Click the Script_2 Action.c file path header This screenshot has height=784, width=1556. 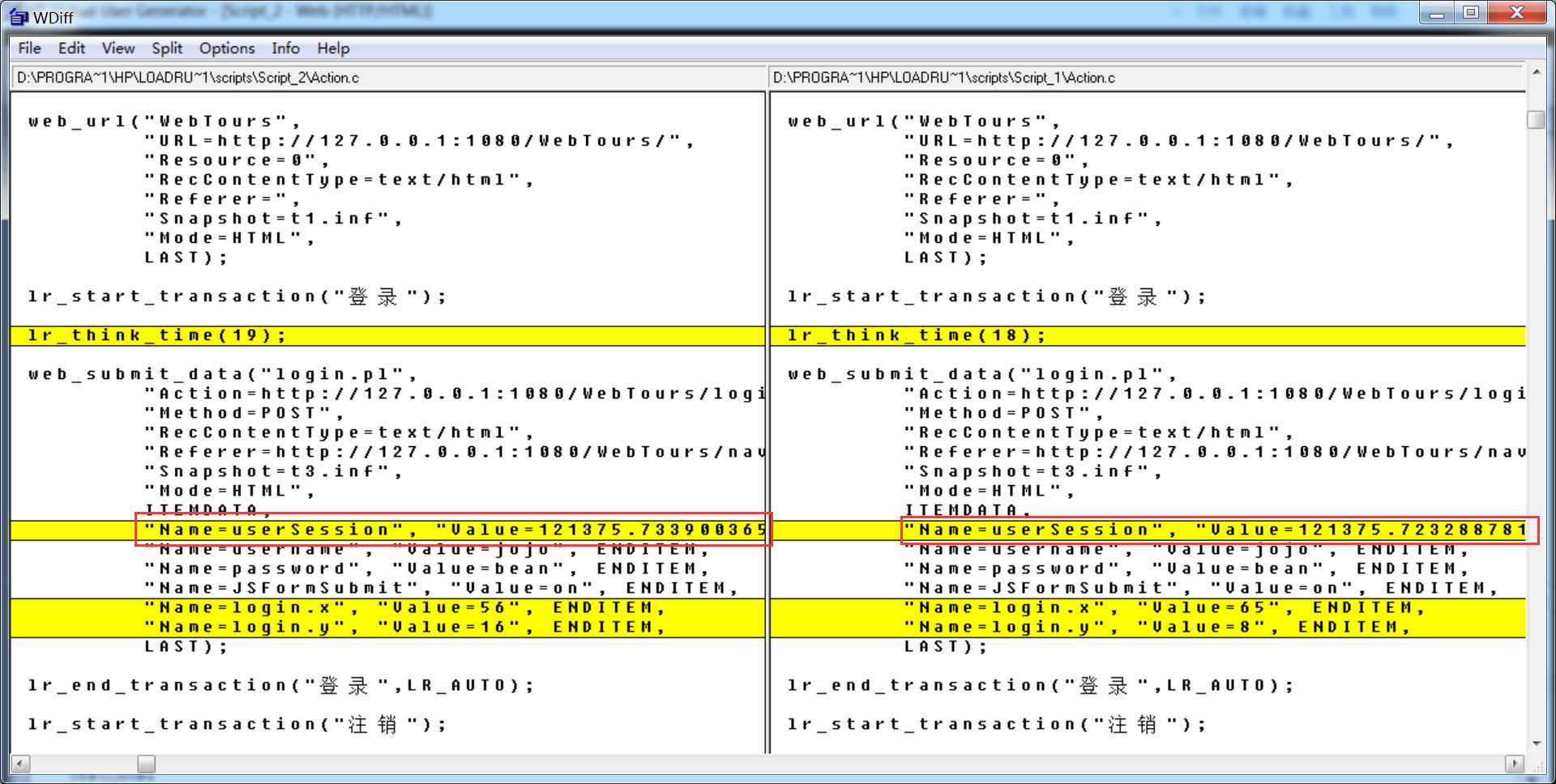coord(389,78)
